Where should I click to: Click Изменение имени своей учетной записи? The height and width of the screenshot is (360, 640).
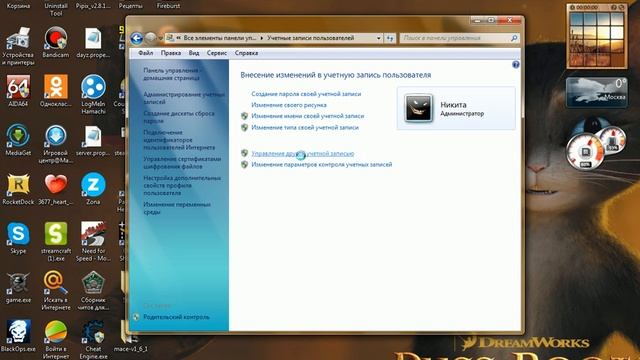point(307,116)
